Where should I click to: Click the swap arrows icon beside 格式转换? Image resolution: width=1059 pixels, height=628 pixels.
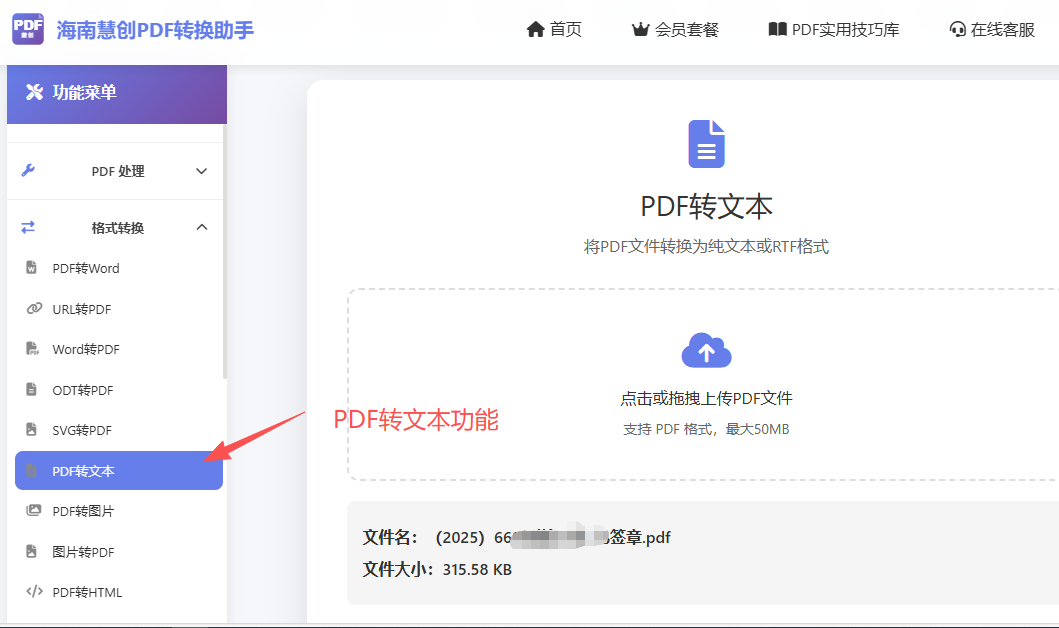point(28,228)
